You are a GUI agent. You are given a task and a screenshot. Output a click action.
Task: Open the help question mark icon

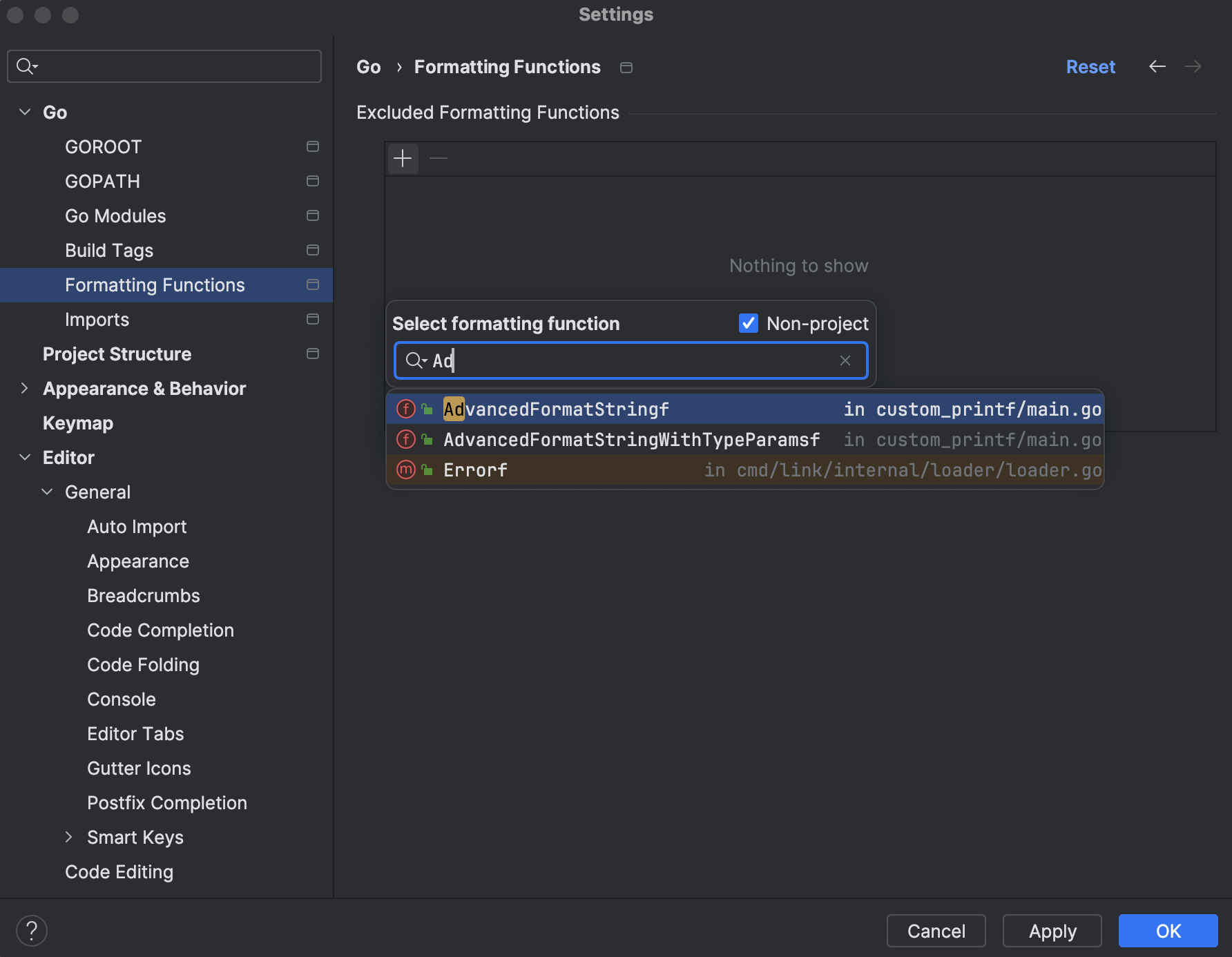click(x=32, y=931)
